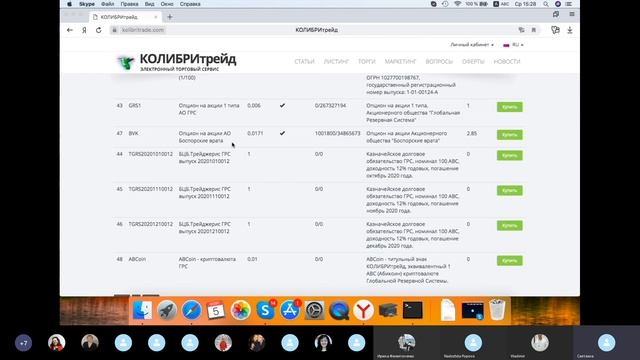
Task: Open App Store from the Dock
Action: pyautogui.click(x=290, y=311)
